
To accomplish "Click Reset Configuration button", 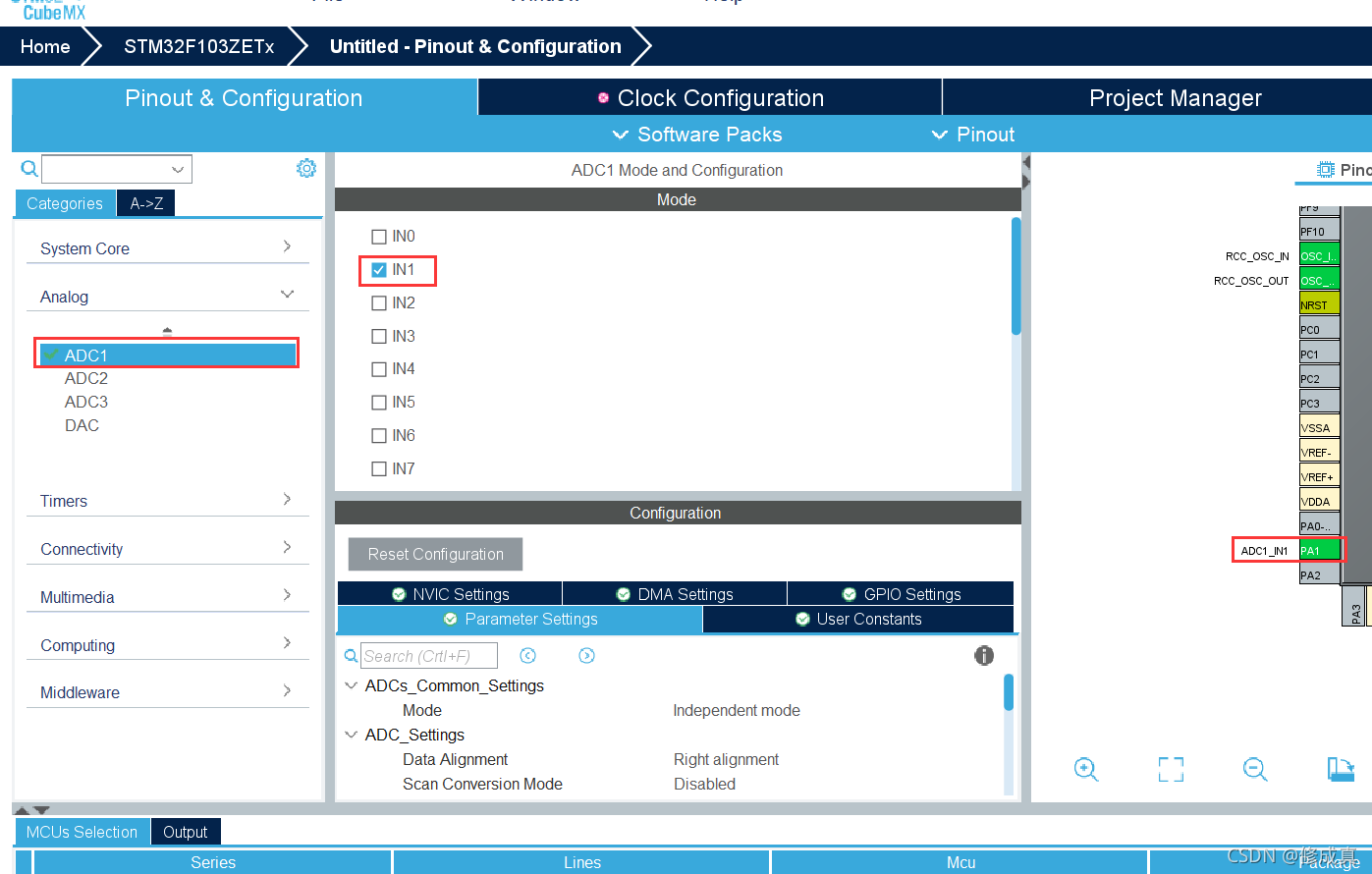I will click(435, 554).
